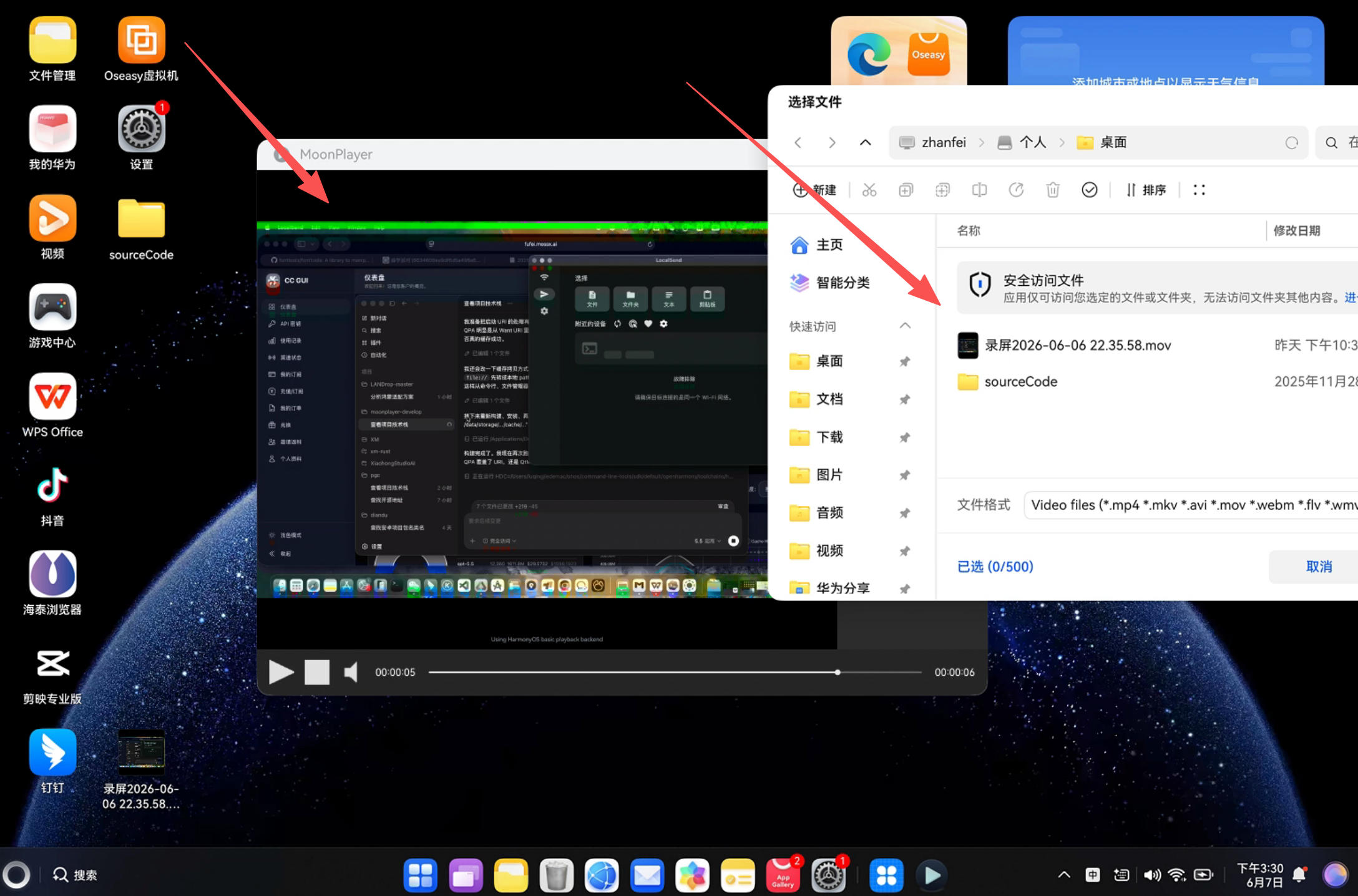Select sourceCode folder in file picker list

pos(1156,382)
